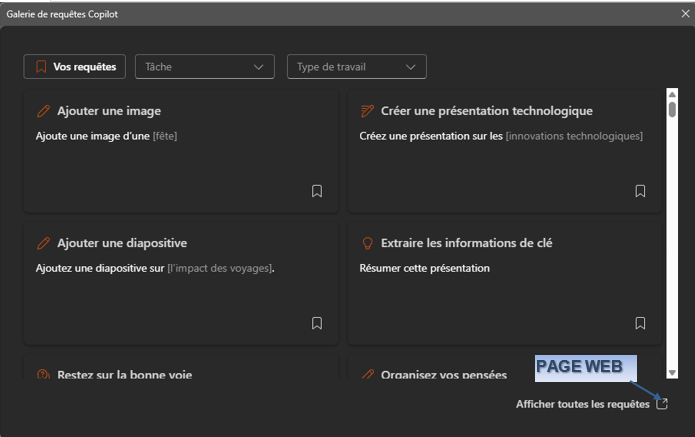Image resolution: width=695 pixels, height=437 pixels.
Task: Click the prompt Créez une présentation sur les innovations
Action: pyautogui.click(x=501, y=136)
